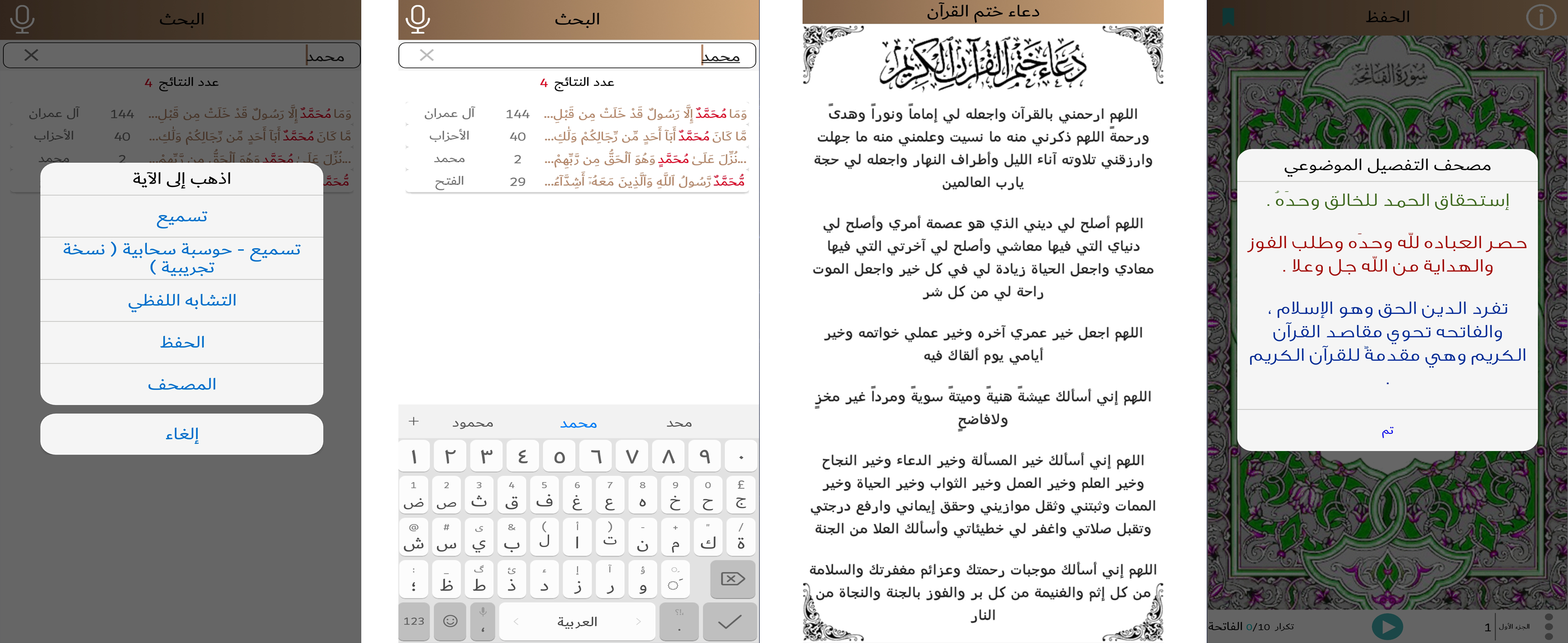Tap the red text حصر العباده لله وحده

[x=1387, y=255]
